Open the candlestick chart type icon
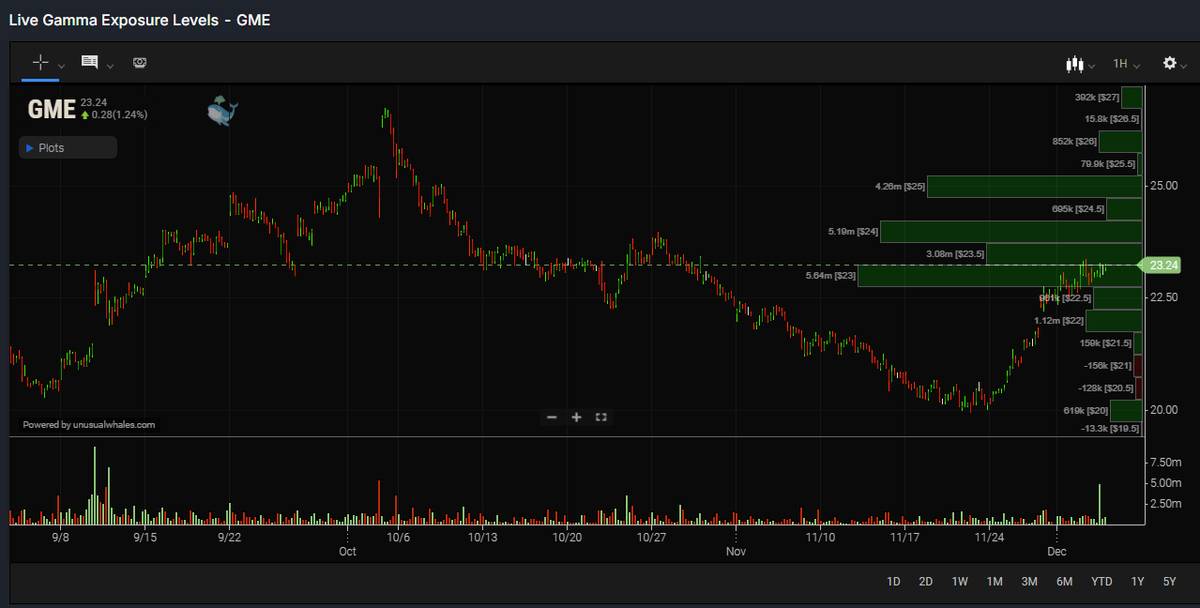The image size is (1200, 608). tap(1075, 64)
